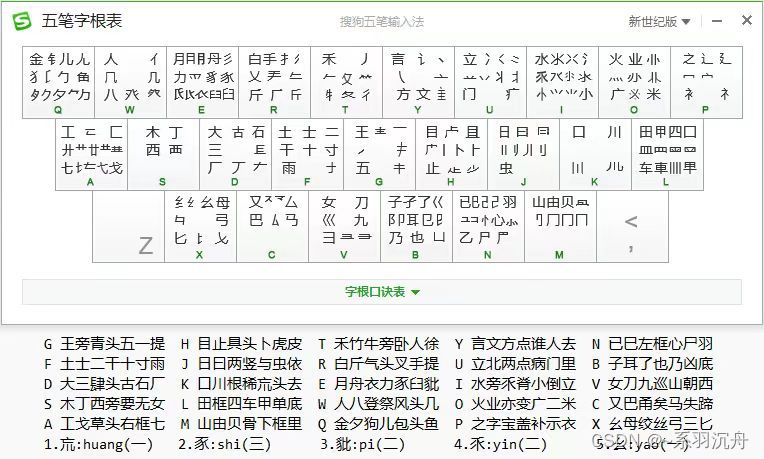Click the mnemonic line 言文方点谁人去
This screenshot has height=459, width=764.
coord(523,344)
